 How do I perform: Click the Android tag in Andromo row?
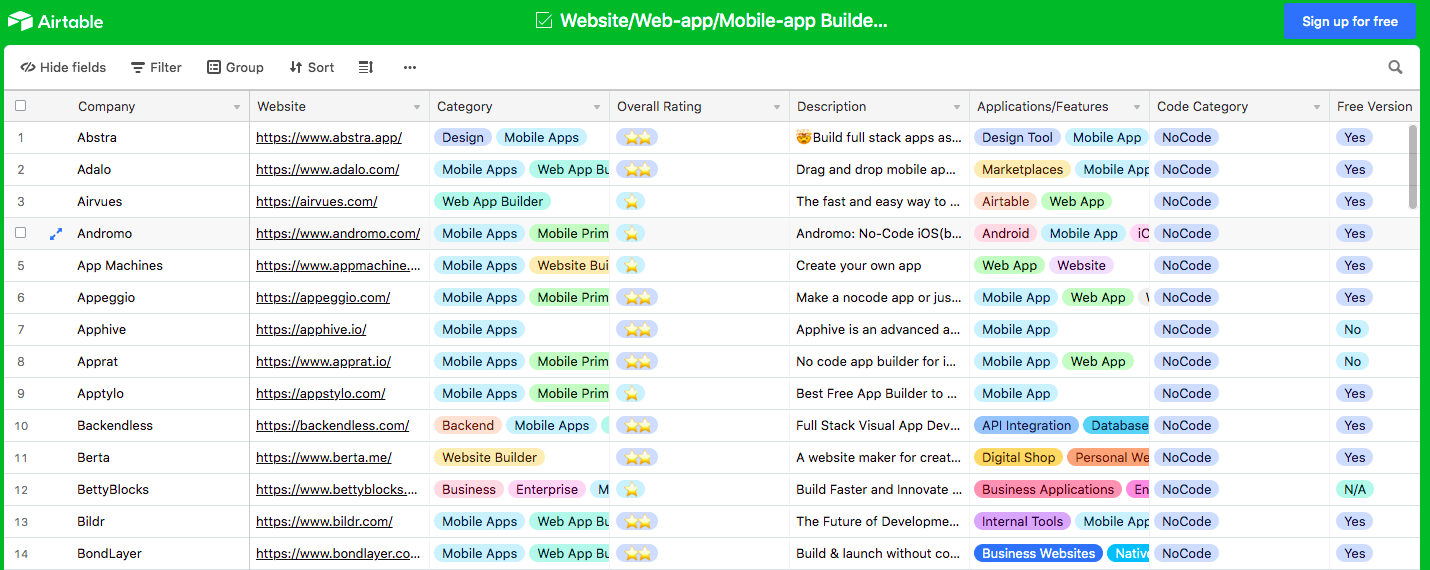(x=1006, y=234)
